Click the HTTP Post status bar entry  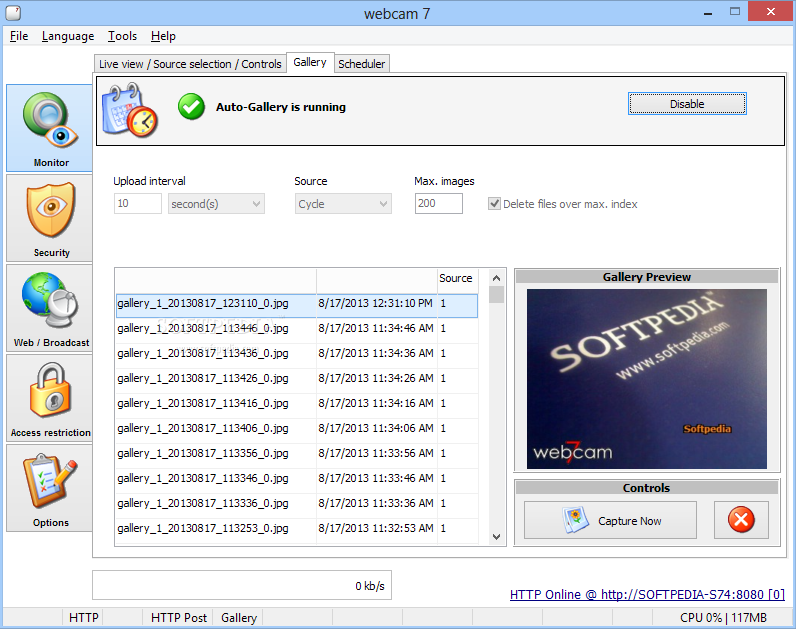[179, 618]
